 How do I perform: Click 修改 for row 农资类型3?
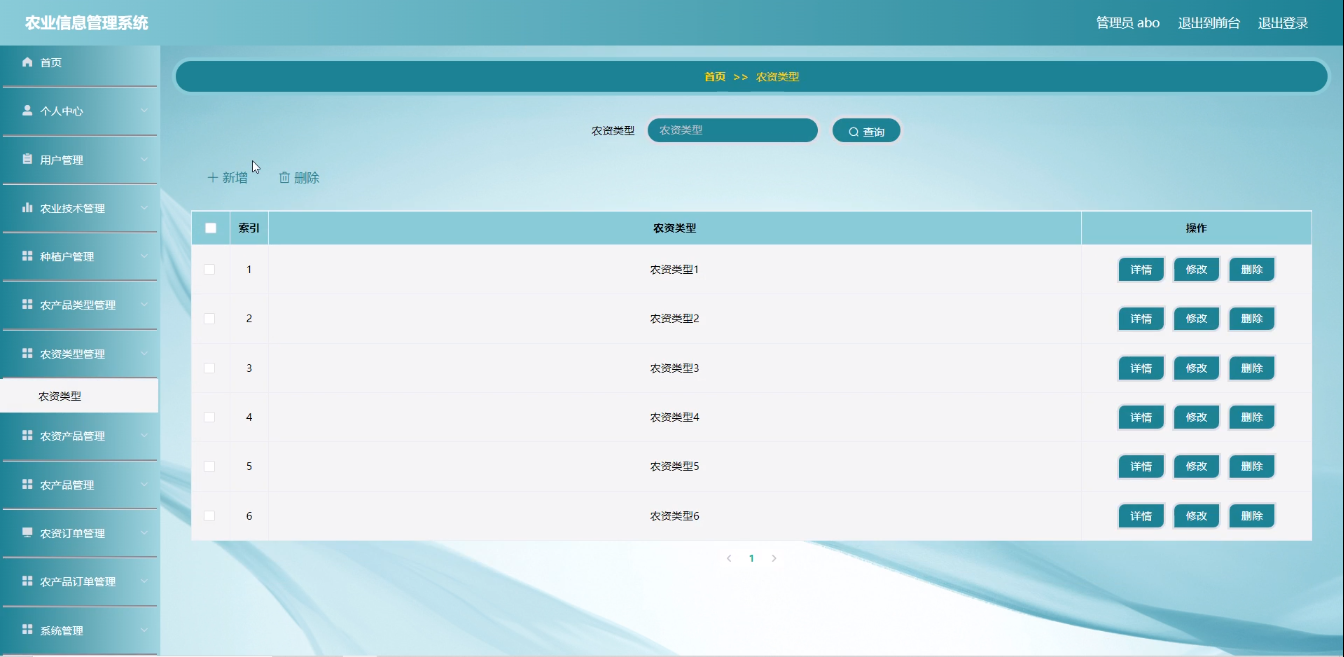(x=1196, y=368)
